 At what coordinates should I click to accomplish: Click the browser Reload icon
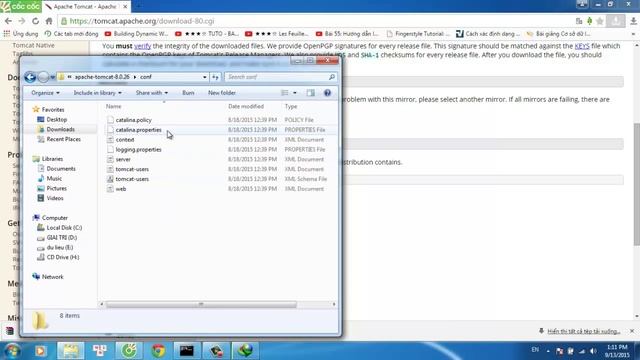(36, 21)
